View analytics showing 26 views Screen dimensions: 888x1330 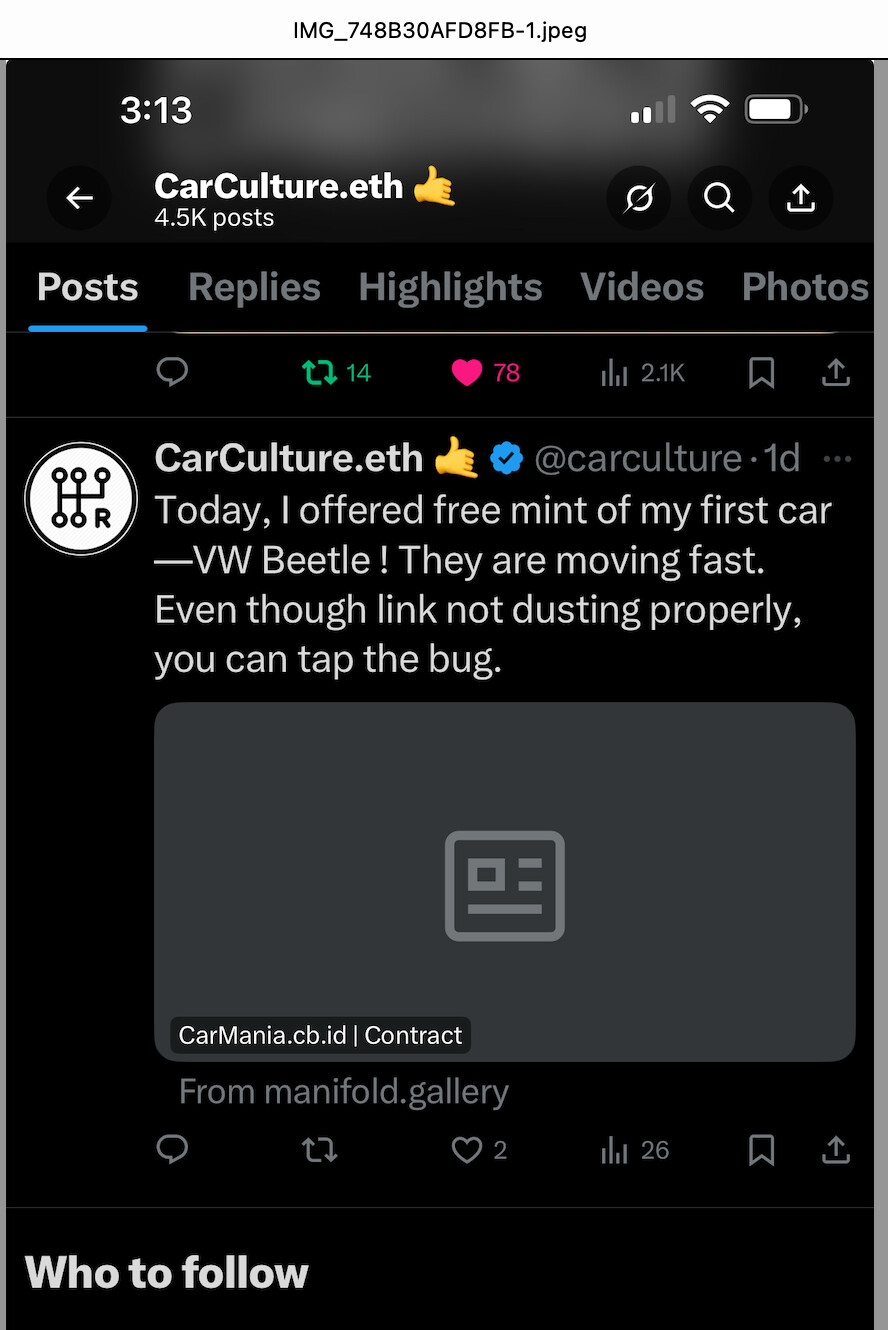[x=635, y=1150]
